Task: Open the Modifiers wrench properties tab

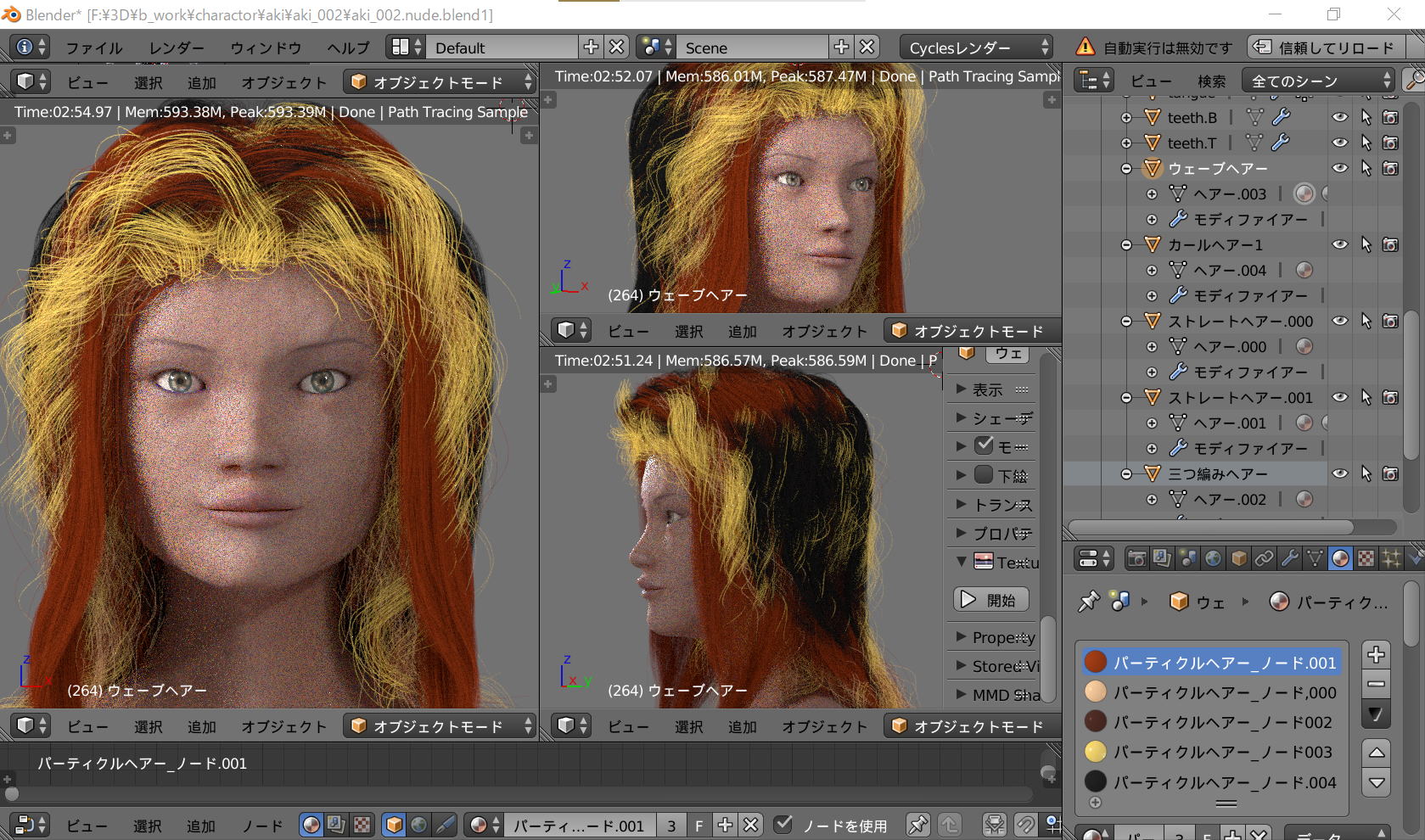Action: (x=1289, y=558)
